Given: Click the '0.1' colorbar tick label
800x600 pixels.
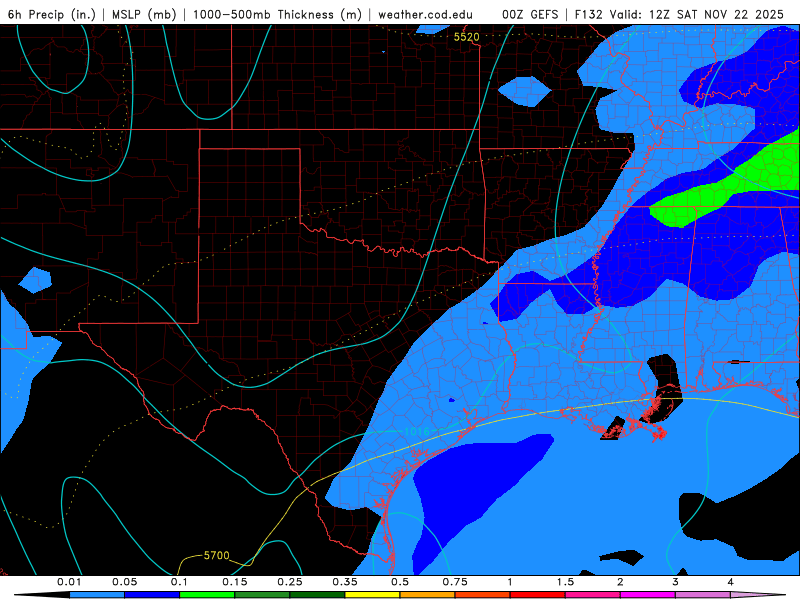Looking at the screenshot, I should click(x=179, y=582).
